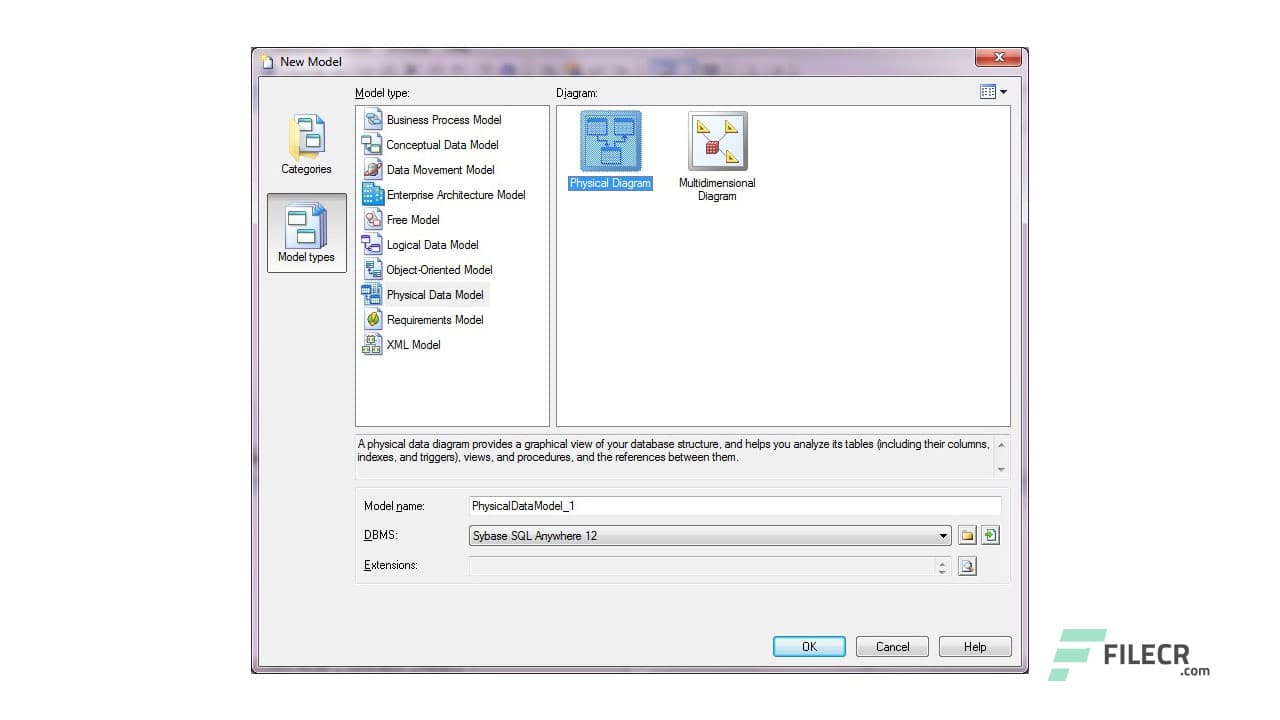The height and width of the screenshot is (720, 1280).
Task: Click the Extensions browse icon
Action: click(x=966, y=565)
